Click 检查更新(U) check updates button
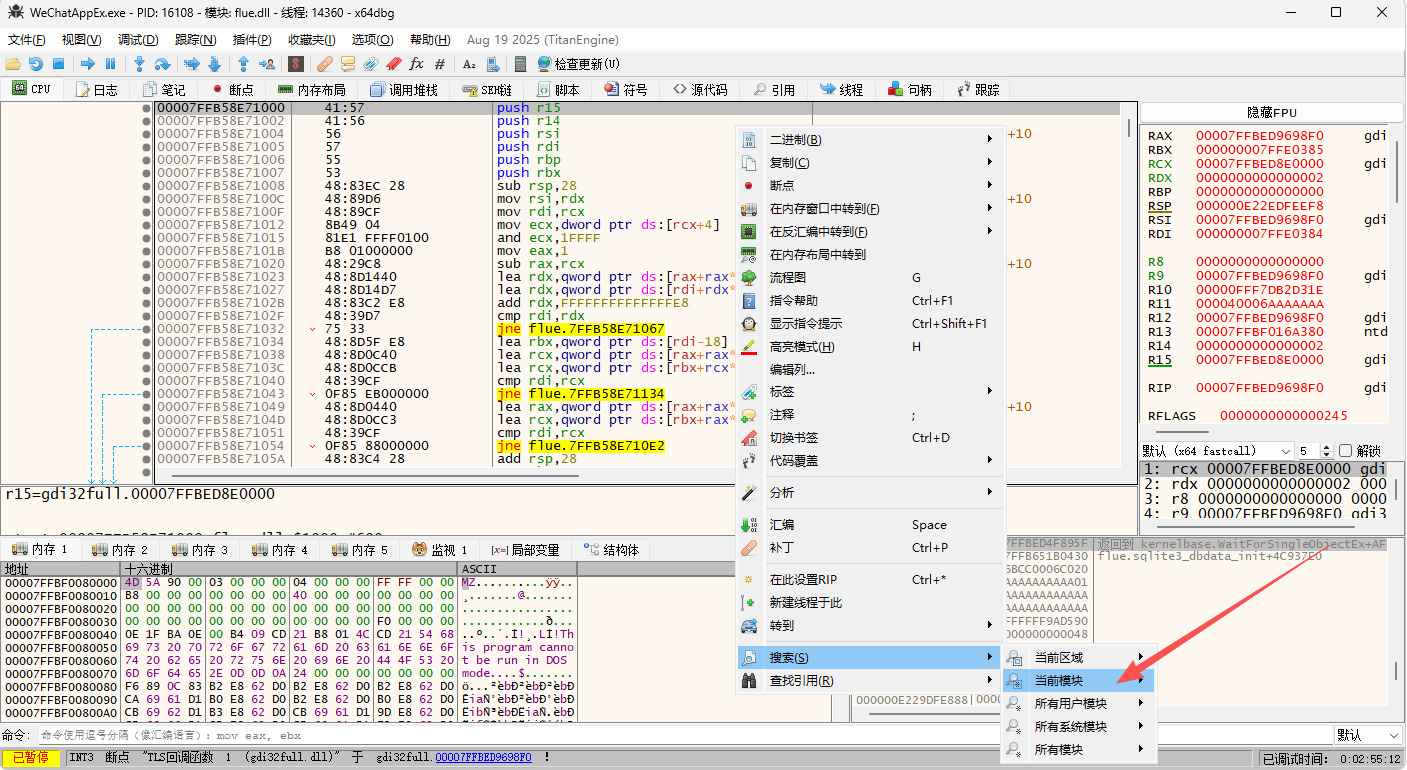Viewport: 1407px width, 770px height. coord(579,64)
